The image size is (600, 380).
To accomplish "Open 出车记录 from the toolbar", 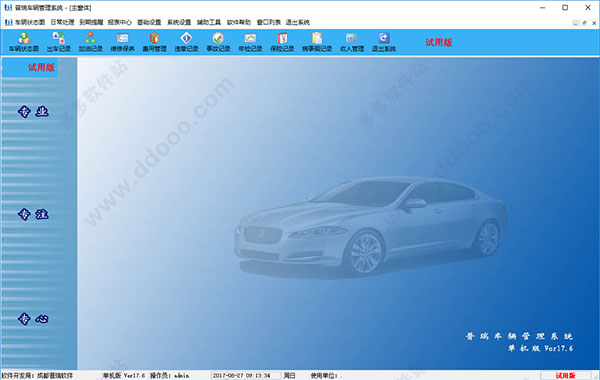I will pyautogui.click(x=59, y=42).
